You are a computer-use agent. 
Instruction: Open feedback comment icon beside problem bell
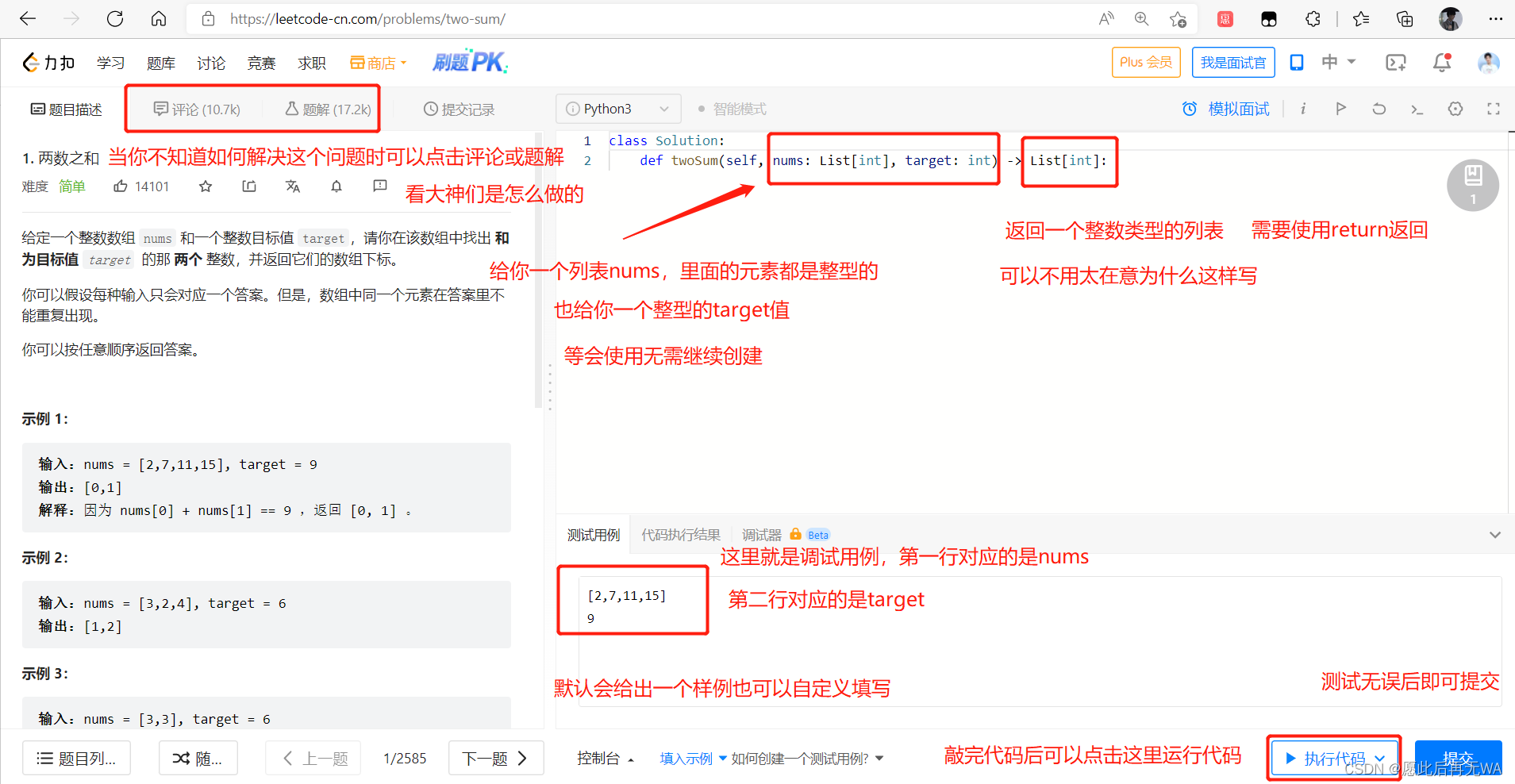point(380,186)
